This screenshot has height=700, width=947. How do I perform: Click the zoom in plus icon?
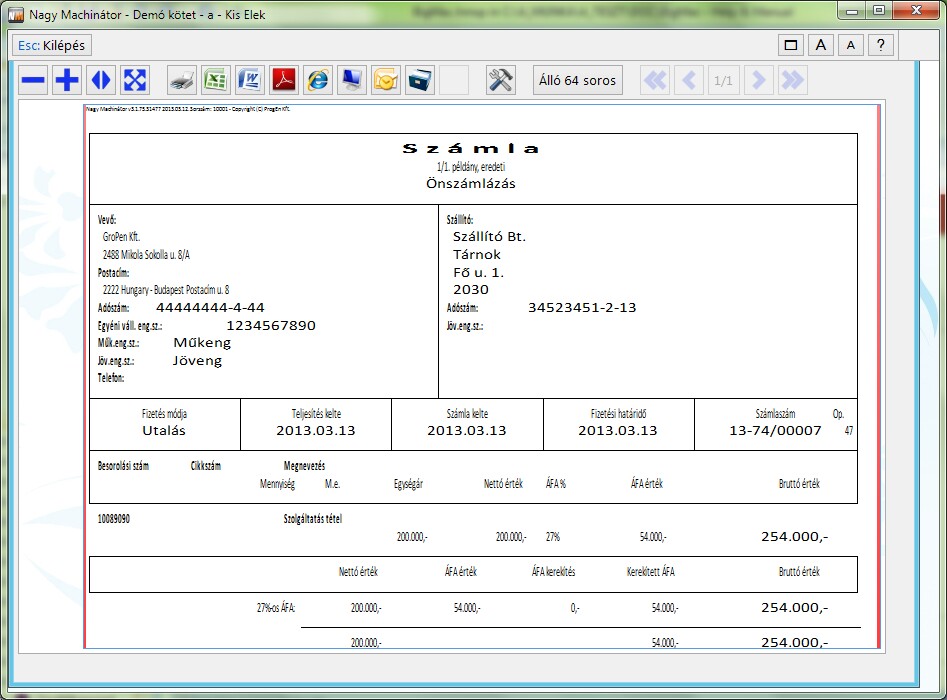click(67, 80)
